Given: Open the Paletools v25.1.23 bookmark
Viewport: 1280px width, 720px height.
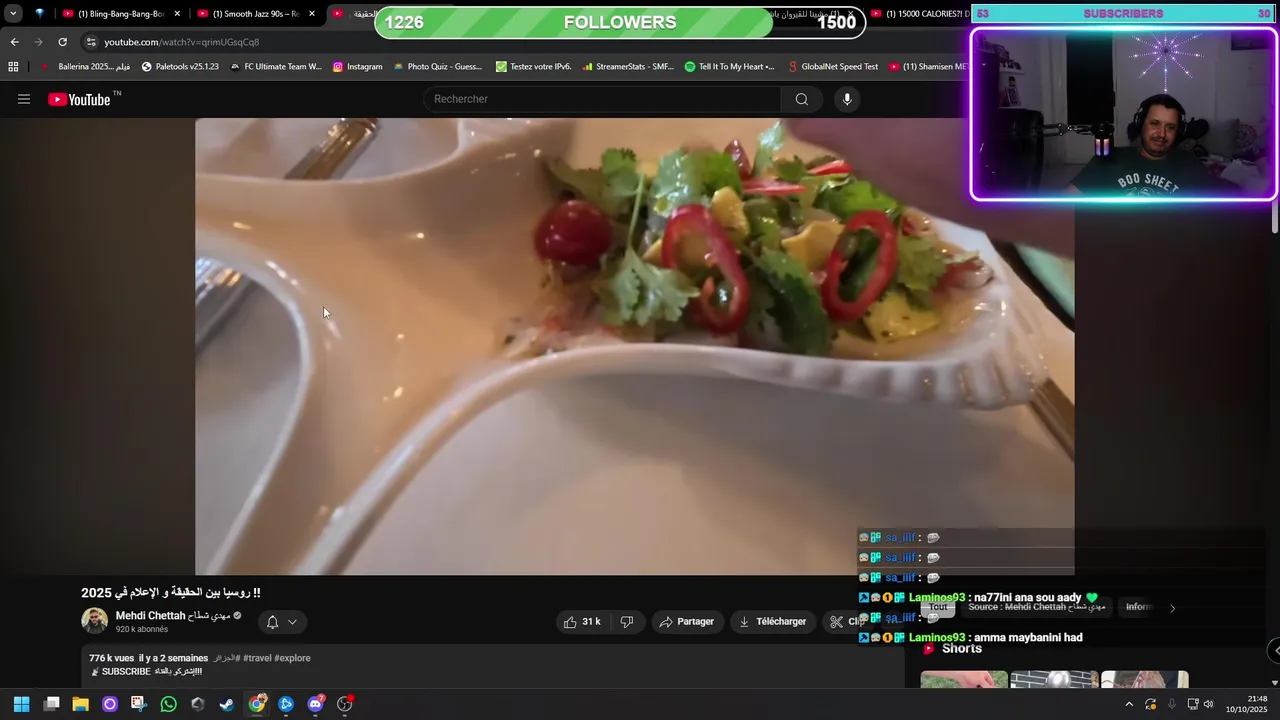Looking at the screenshot, I should pos(180,67).
